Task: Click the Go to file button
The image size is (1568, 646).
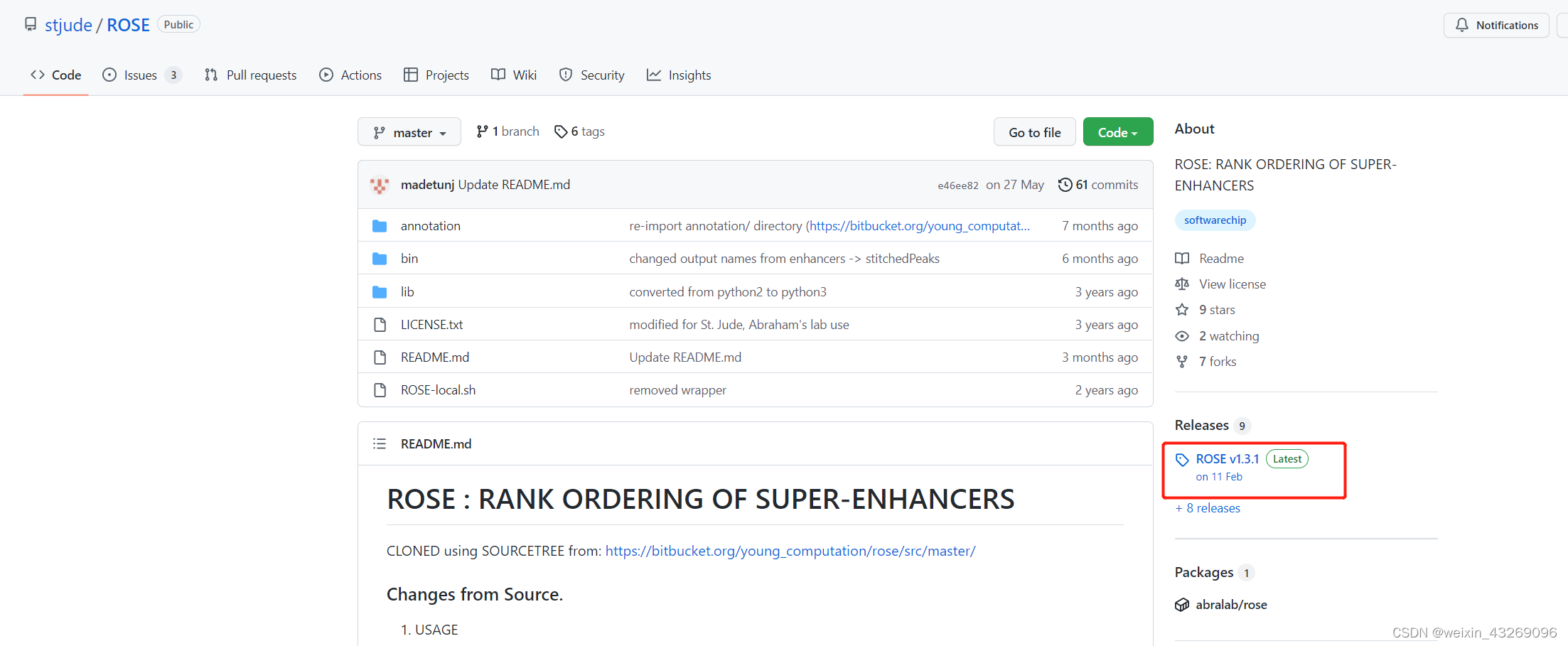Action: click(1034, 131)
